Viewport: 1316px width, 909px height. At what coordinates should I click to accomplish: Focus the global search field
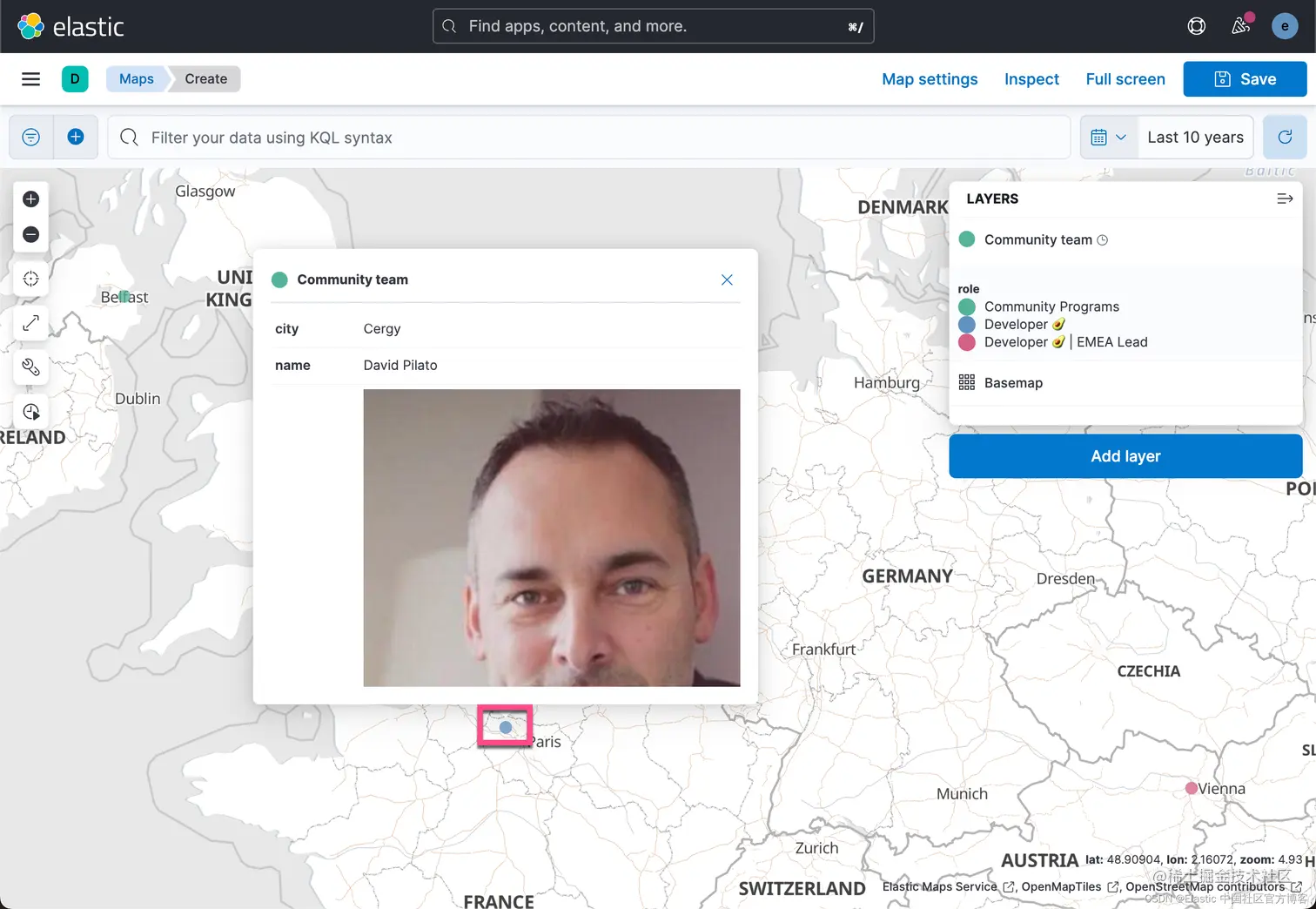click(x=653, y=26)
